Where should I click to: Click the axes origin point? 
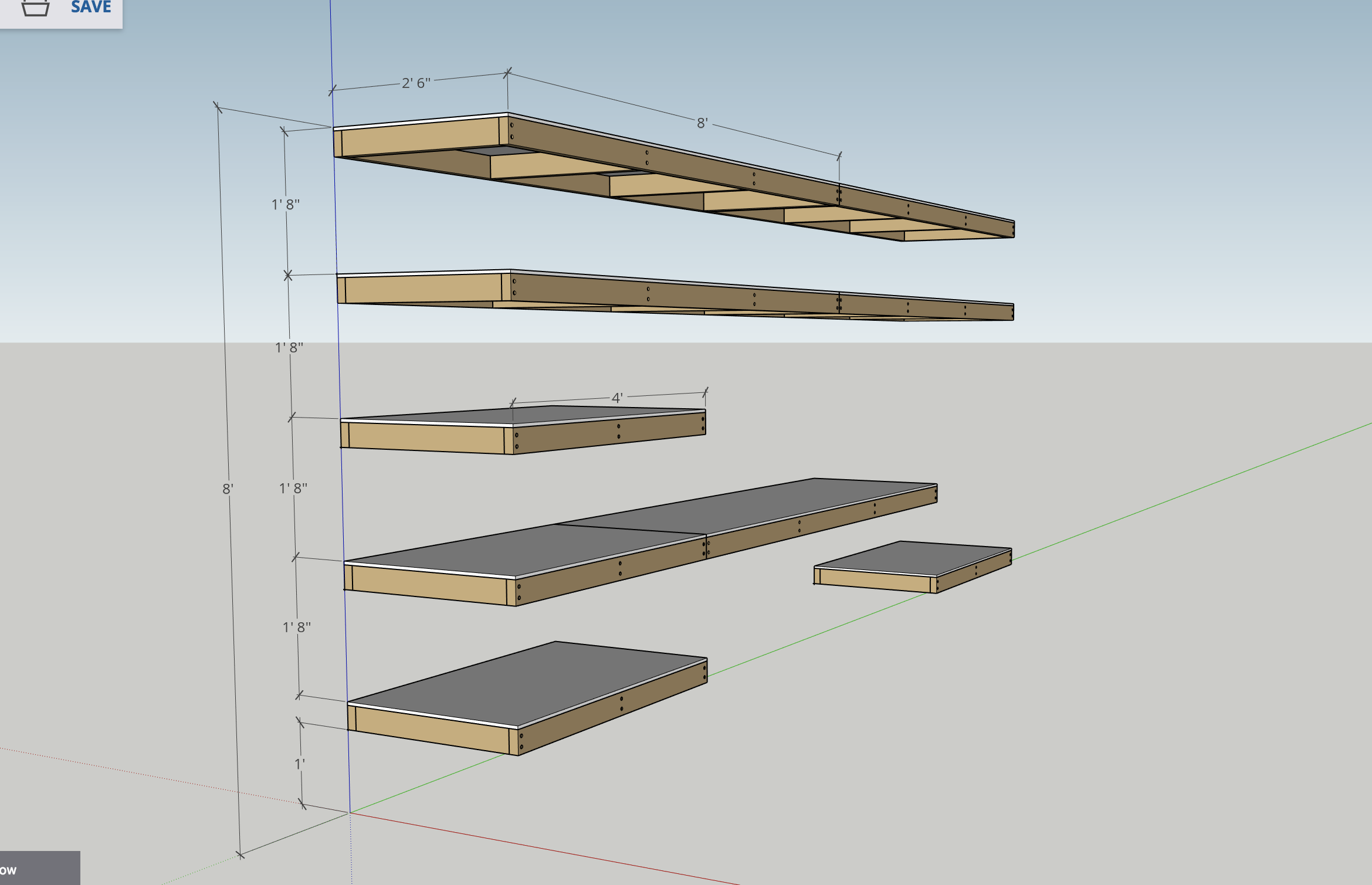(350, 812)
